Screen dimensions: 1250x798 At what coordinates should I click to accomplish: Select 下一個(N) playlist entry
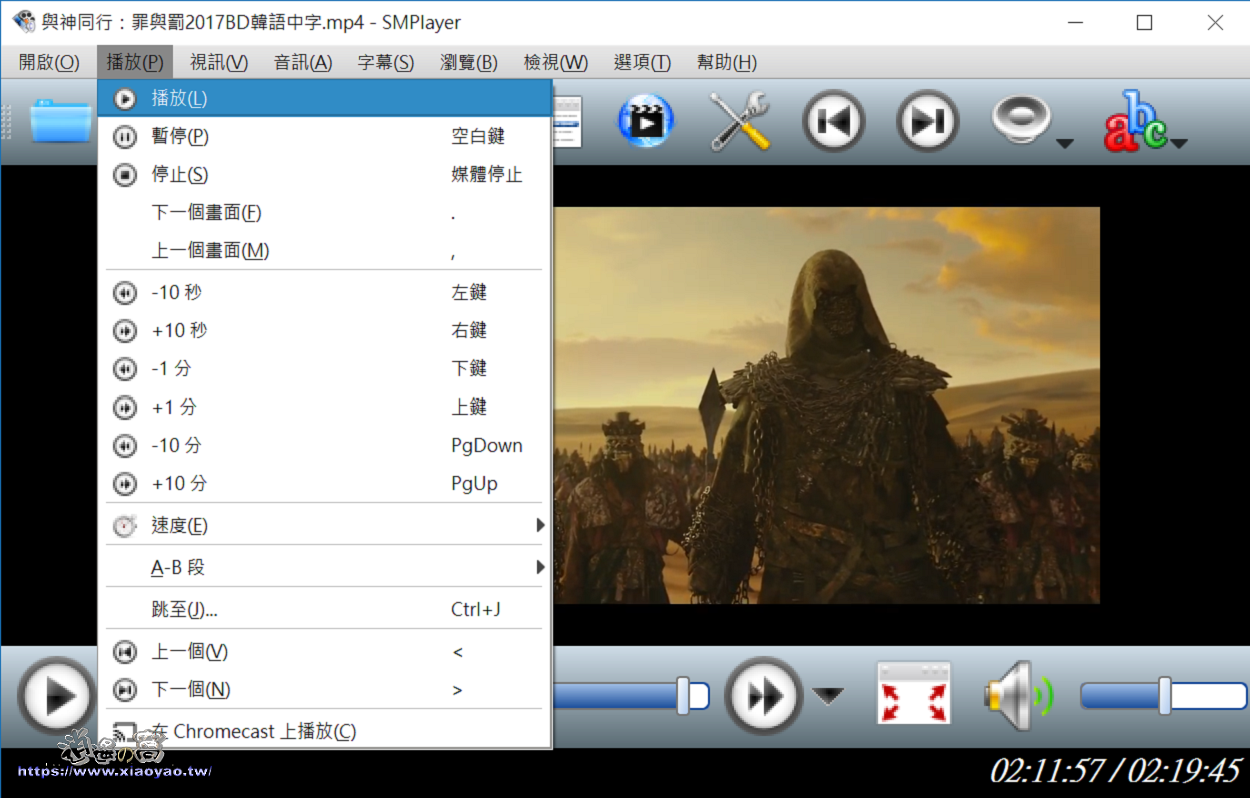tap(325, 689)
